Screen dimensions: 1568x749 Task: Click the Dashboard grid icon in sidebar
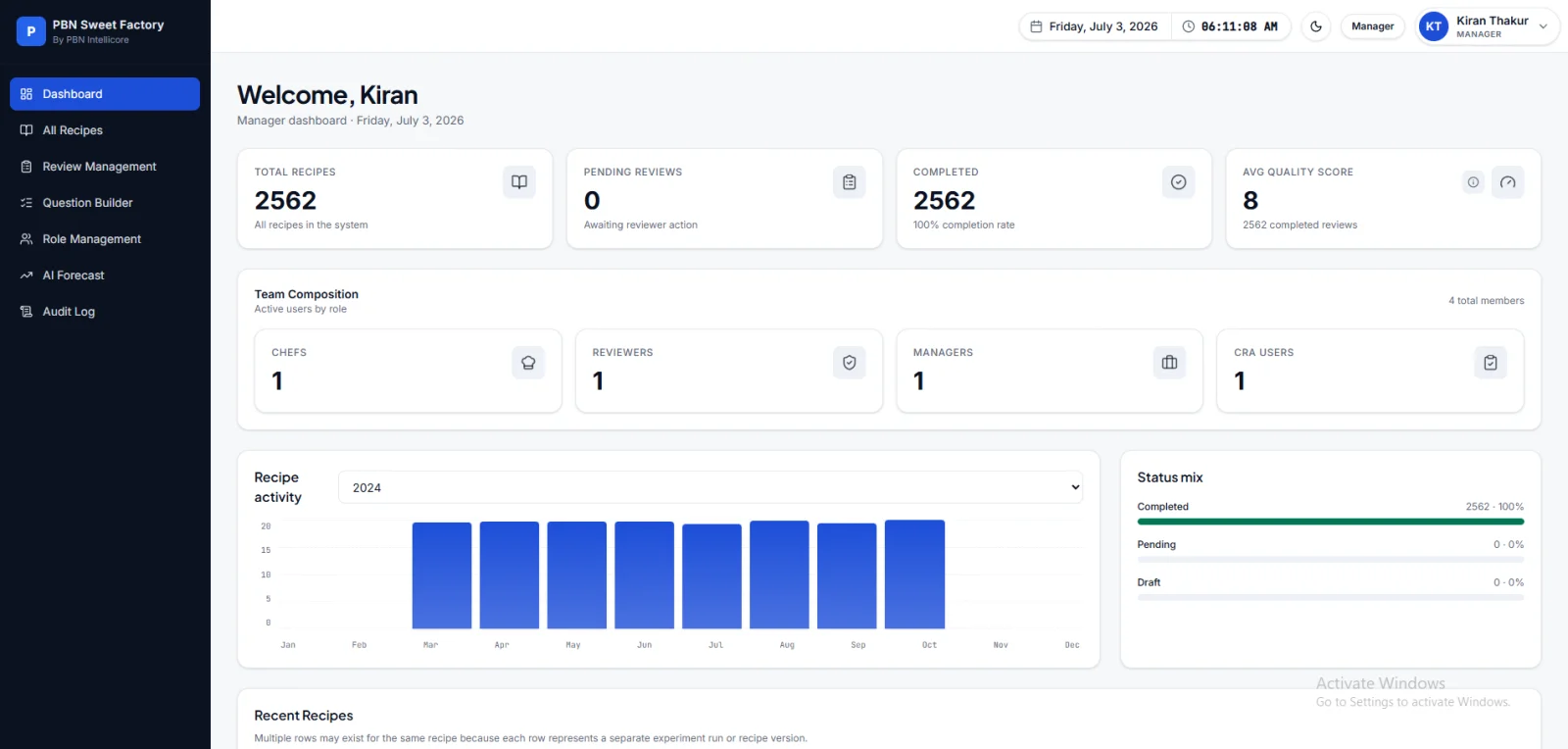point(26,94)
